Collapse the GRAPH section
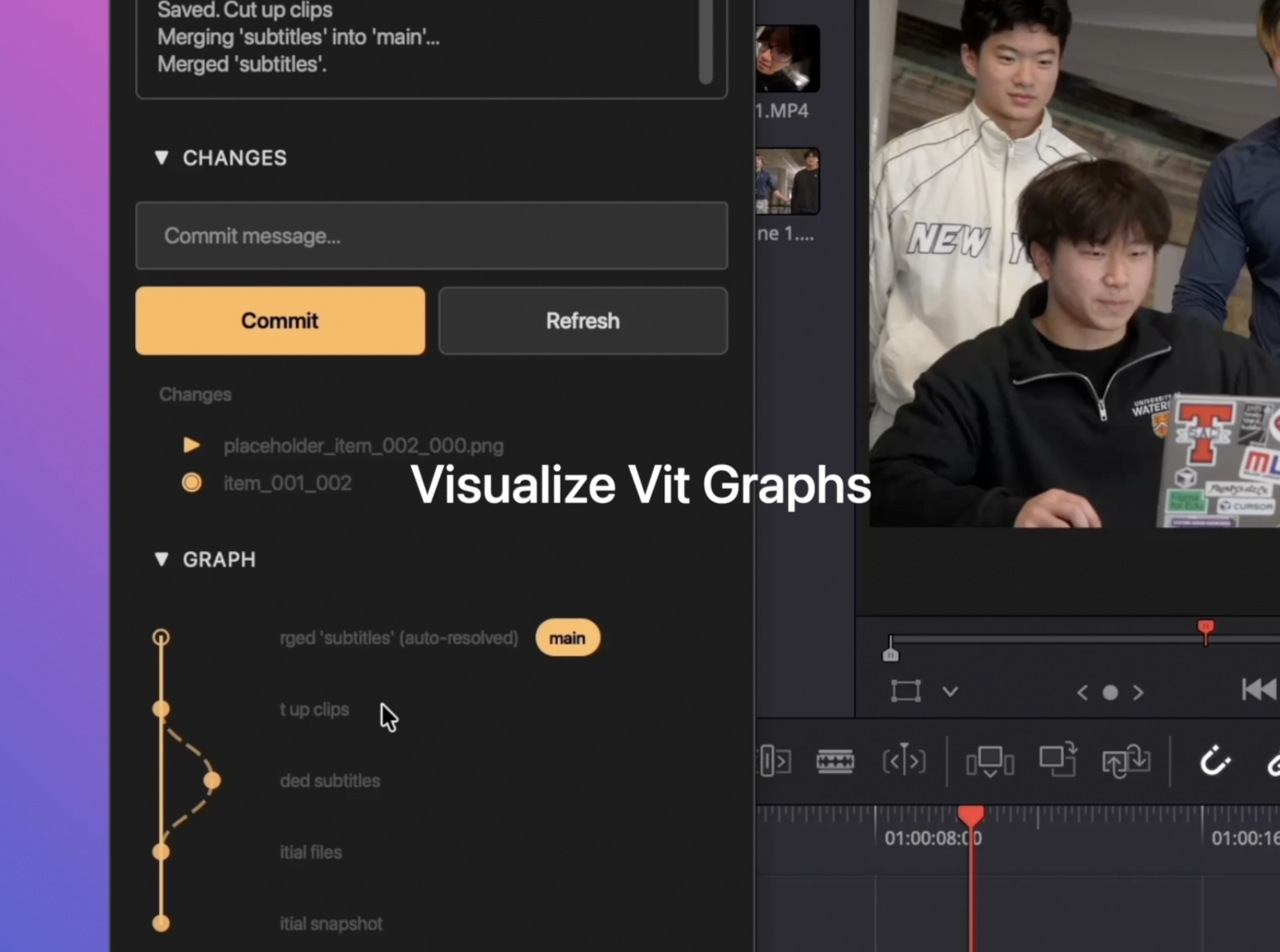 point(162,559)
